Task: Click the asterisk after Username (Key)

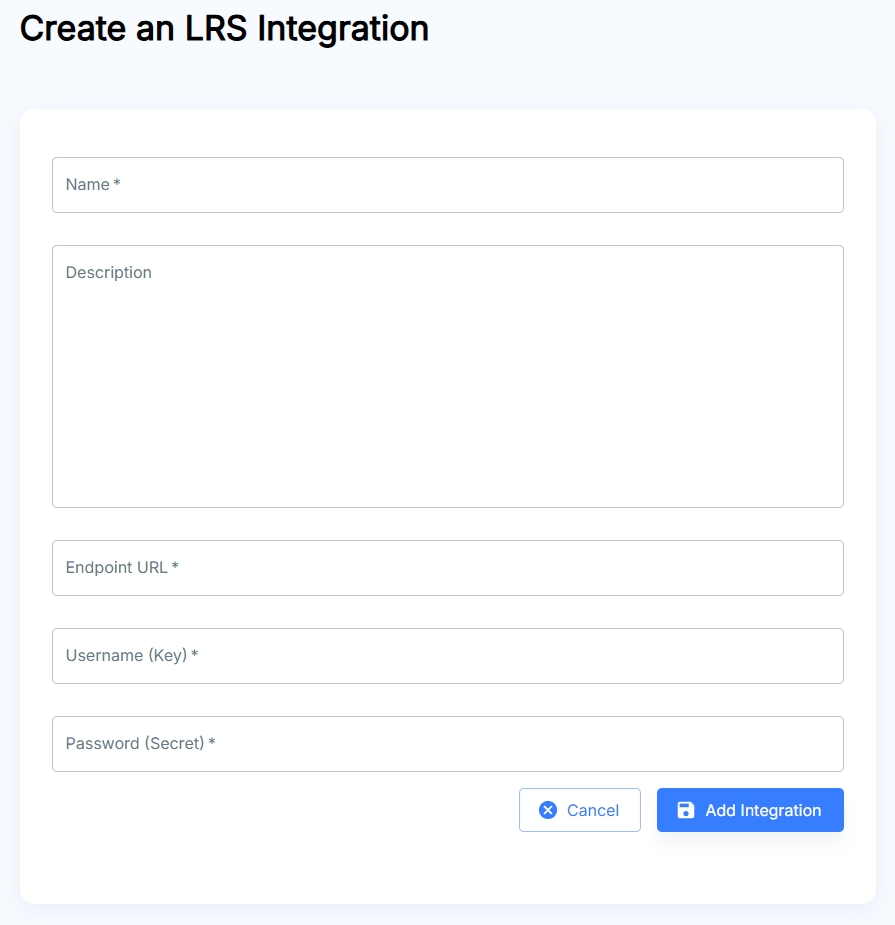Action: click(x=194, y=654)
